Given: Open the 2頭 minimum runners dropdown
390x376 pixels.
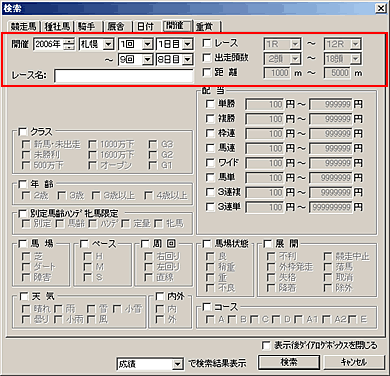Looking at the screenshot, I should pos(295,59).
